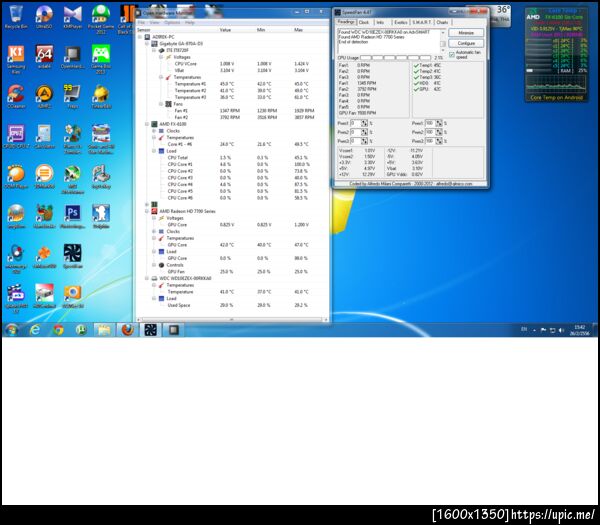The height and width of the screenshot is (525, 600).
Task: Click spinner arrows of right Pwm1 field showing 100
Action: [x=439, y=124]
